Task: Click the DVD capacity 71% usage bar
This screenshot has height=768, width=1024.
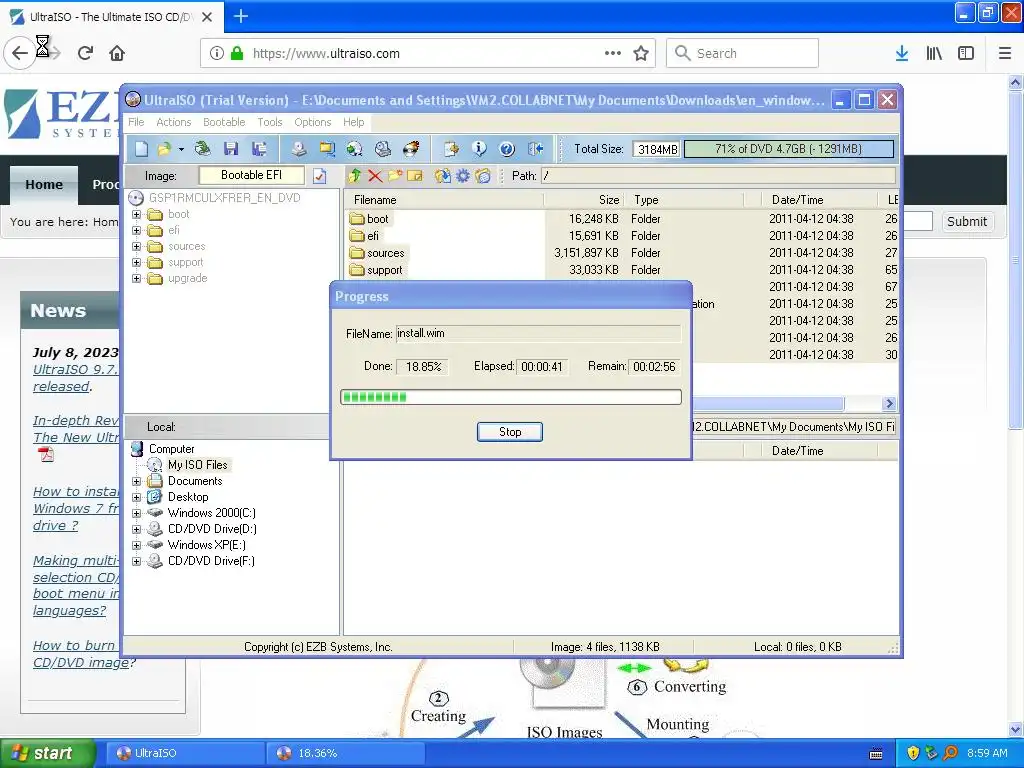Action: (x=788, y=149)
